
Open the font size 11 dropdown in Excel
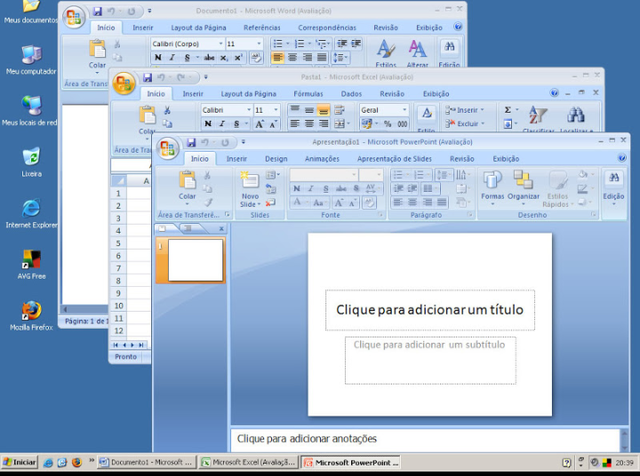click(x=276, y=110)
